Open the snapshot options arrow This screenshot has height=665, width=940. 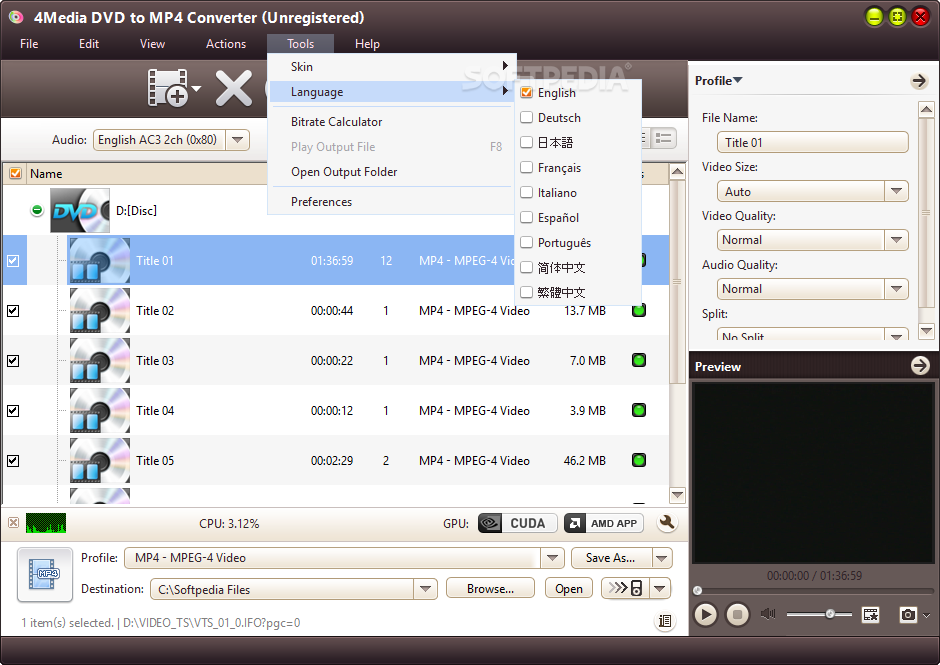coord(926,615)
